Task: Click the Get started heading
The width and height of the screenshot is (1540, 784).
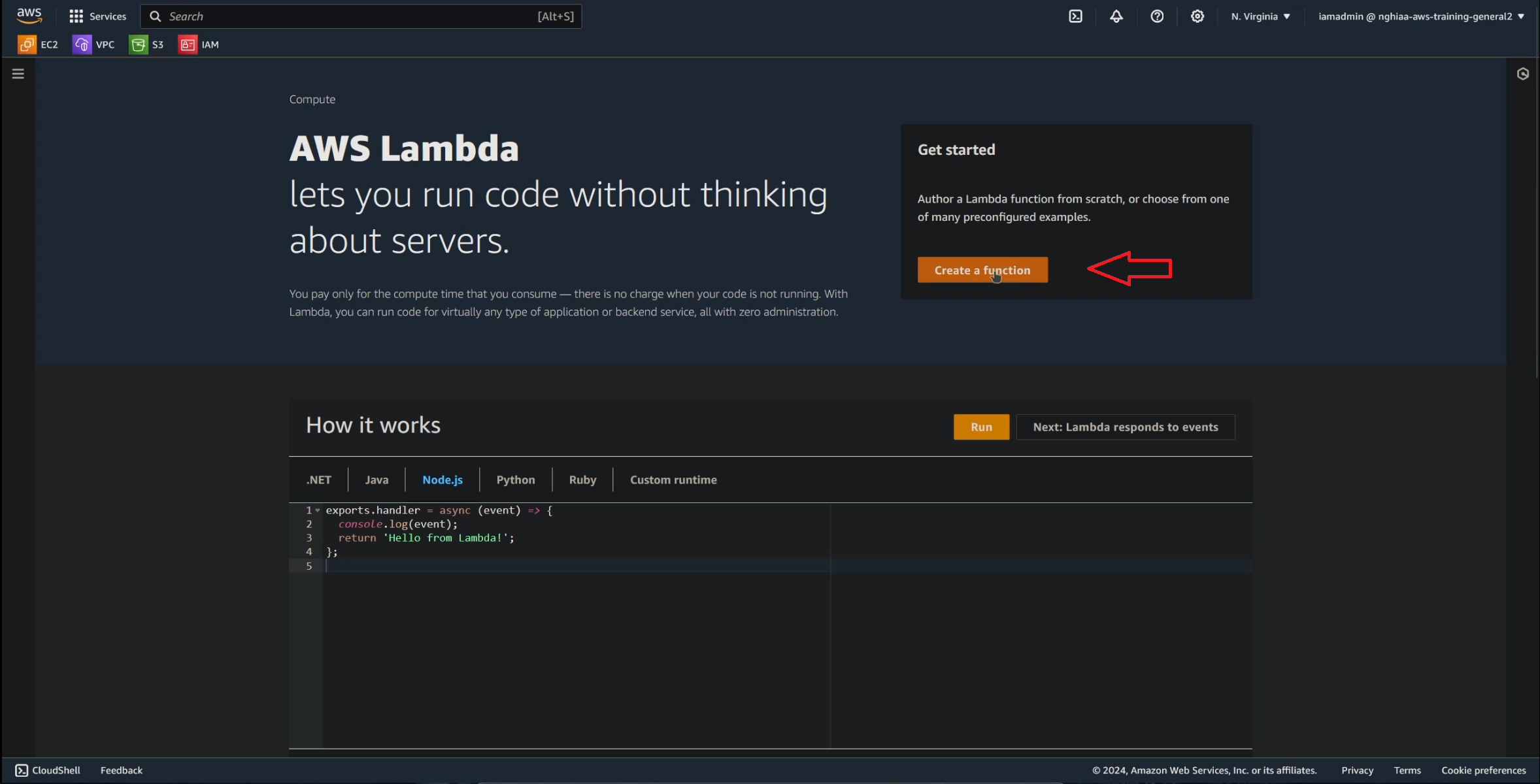Action: pos(956,150)
